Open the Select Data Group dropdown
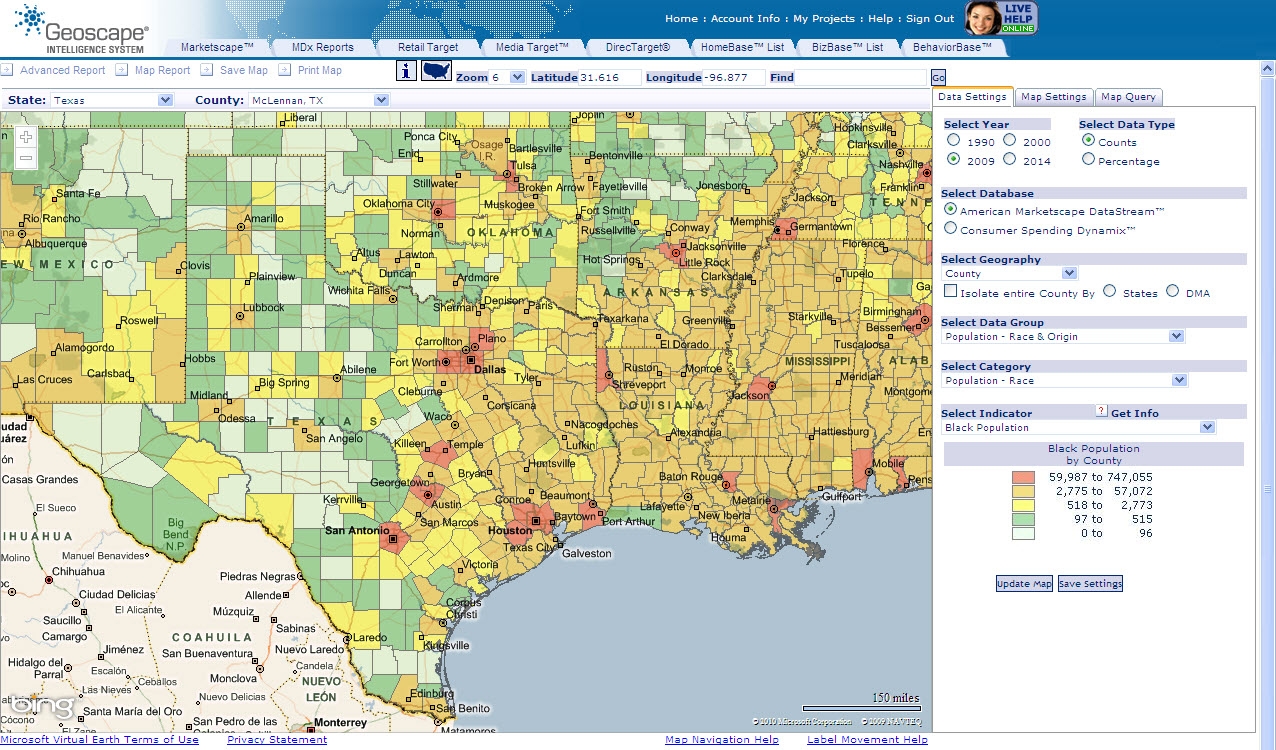The height and width of the screenshot is (750, 1276). pyautogui.click(x=1064, y=336)
